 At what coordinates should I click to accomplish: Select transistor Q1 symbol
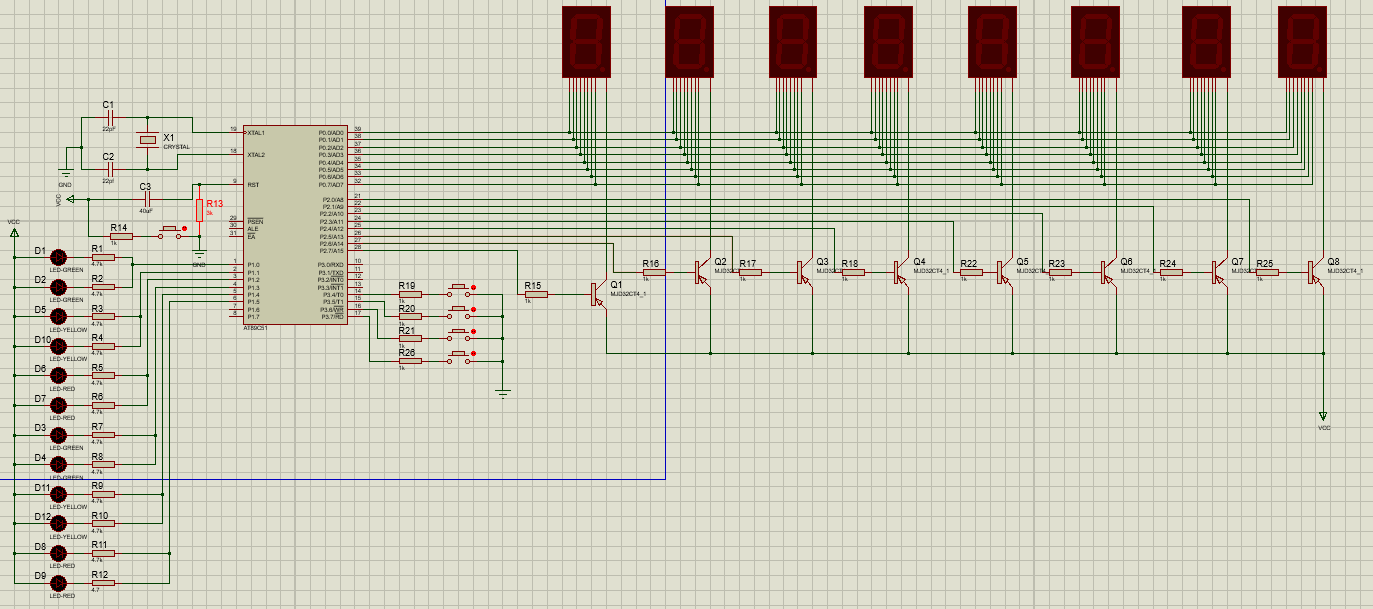click(597, 294)
